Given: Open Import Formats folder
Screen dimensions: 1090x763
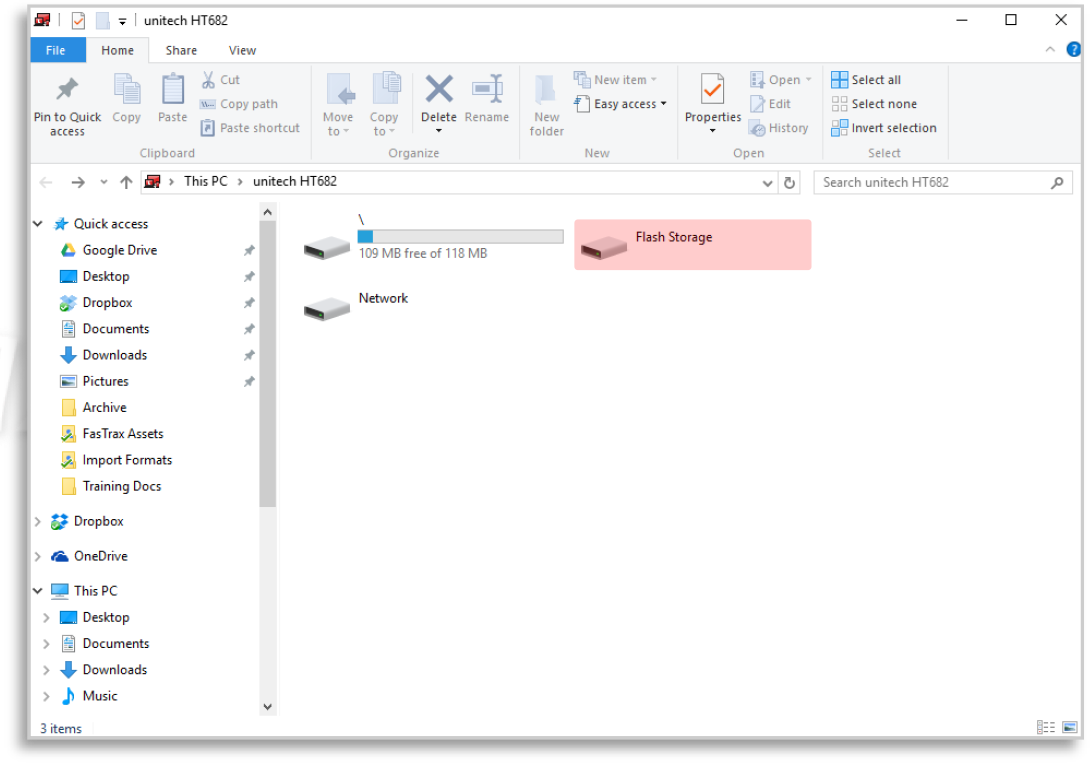Looking at the screenshot, I should click(x=127, y=460).
